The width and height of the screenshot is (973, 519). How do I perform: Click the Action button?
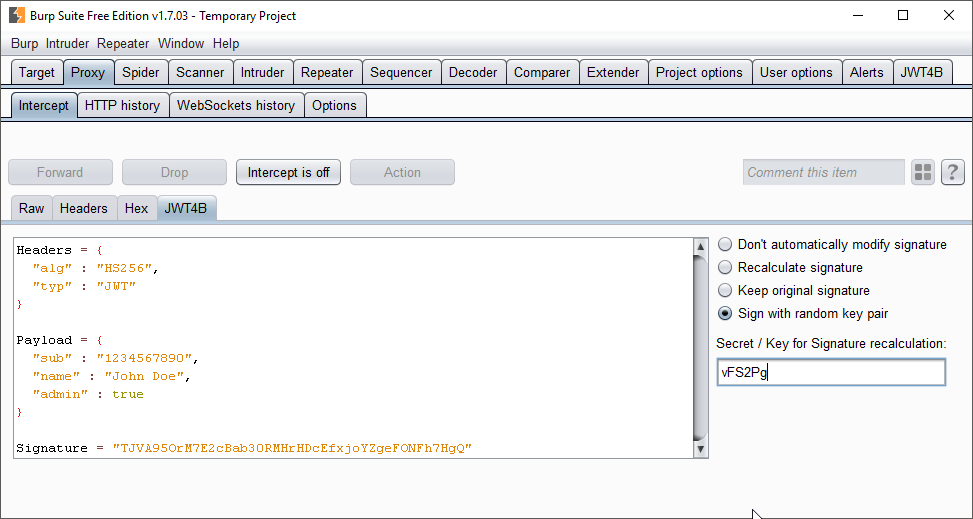[402, 172]
